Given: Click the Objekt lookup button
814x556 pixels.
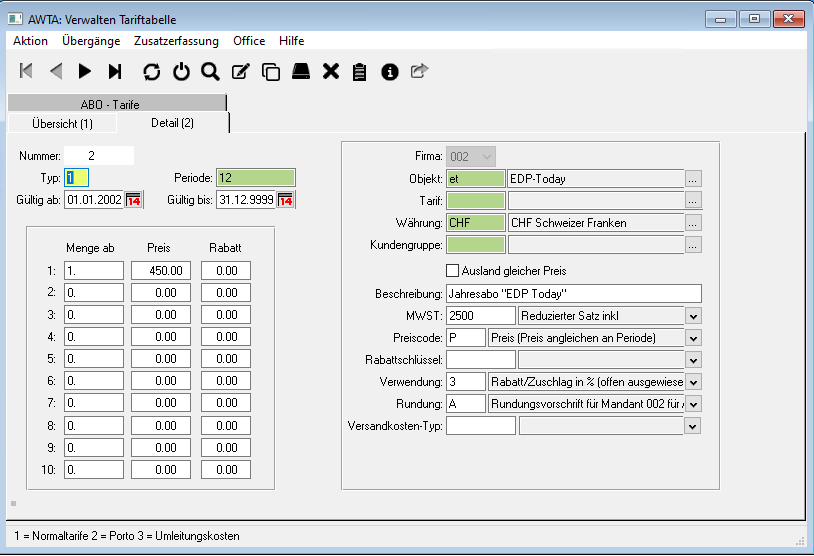Looking at the screenshot, I should click(693, 178).
